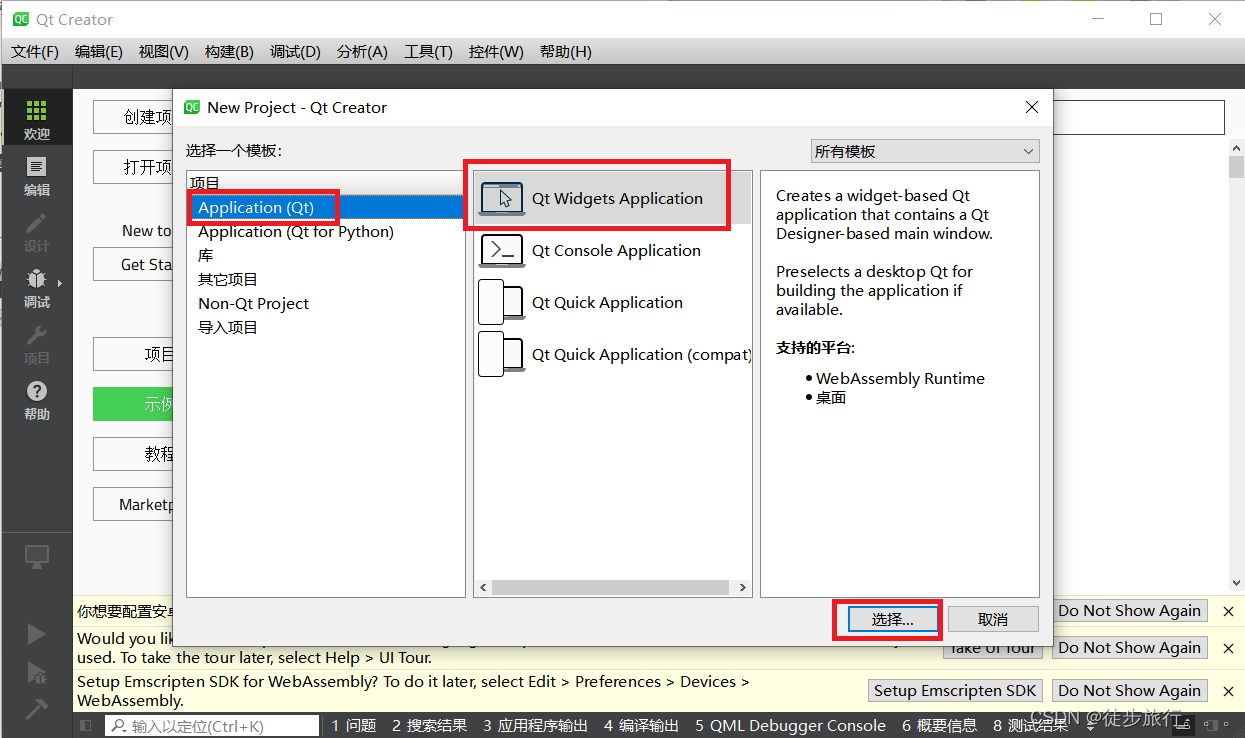Open the 编辑(E) menu
The width and height of the screenshot is (1245, 738).
tap(99, 51)
